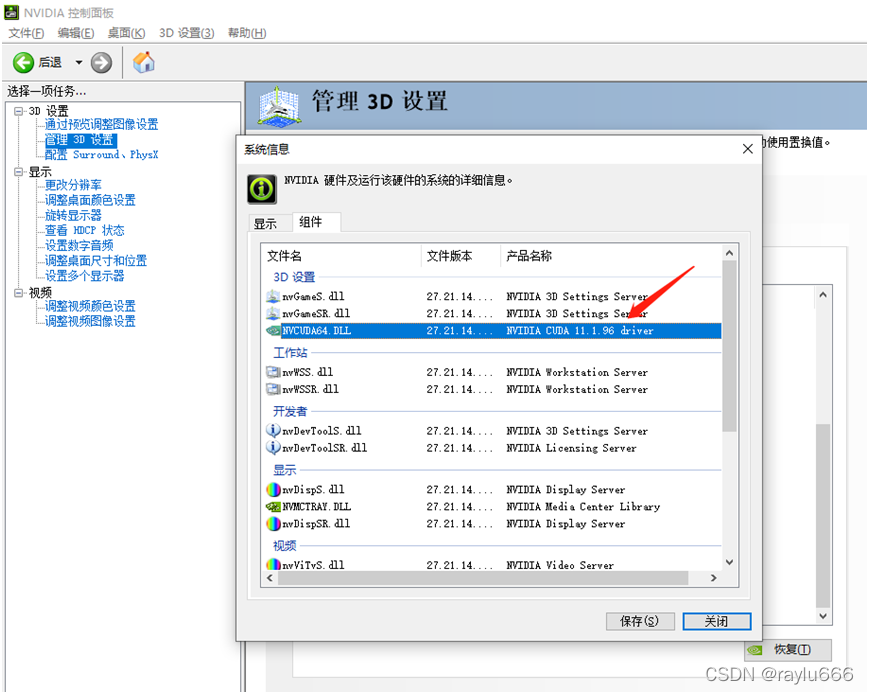Click the settings panel scroll up arrow
The image size is (869, 694).
coord(823,295)
